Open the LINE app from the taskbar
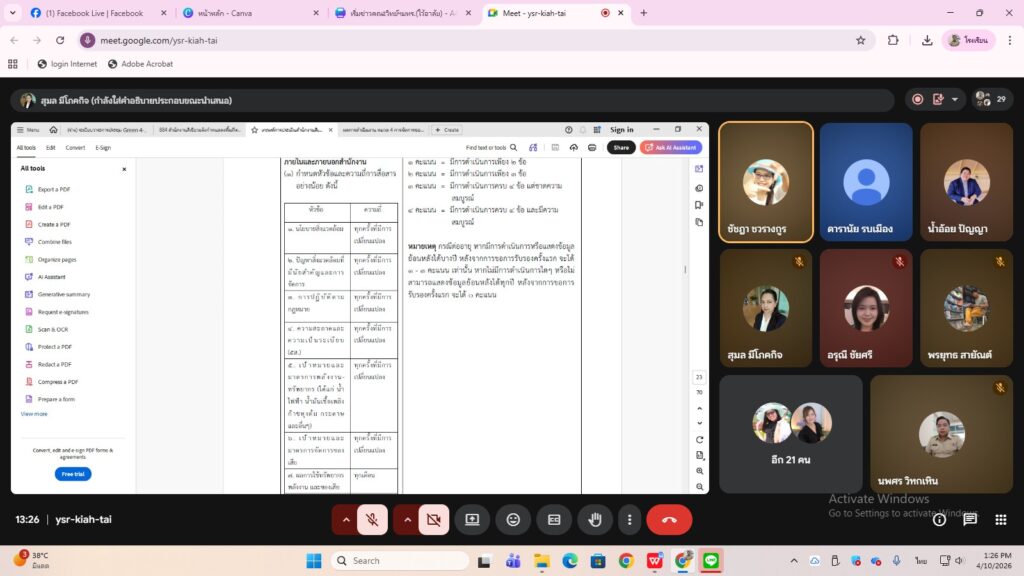The height and width of the screenshot is (576, 1024). coord(711,560)
